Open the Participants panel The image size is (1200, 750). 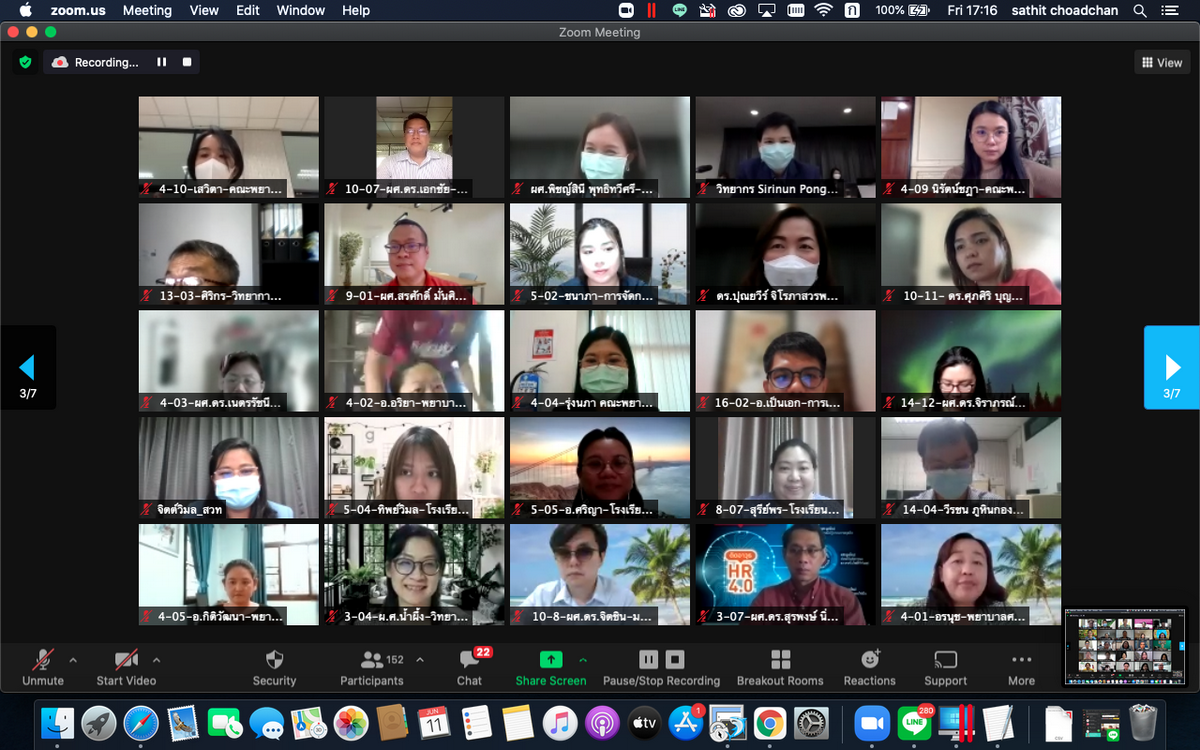coord(372,660)
